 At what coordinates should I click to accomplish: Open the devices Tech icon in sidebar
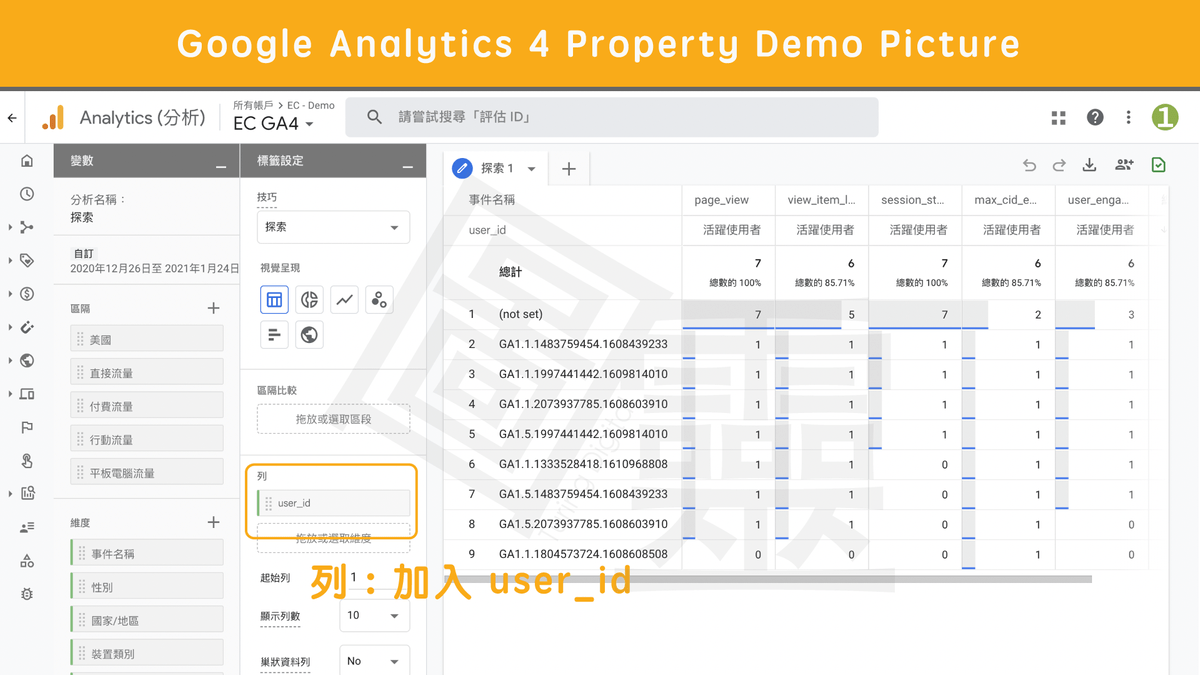(x=27, y=394)
